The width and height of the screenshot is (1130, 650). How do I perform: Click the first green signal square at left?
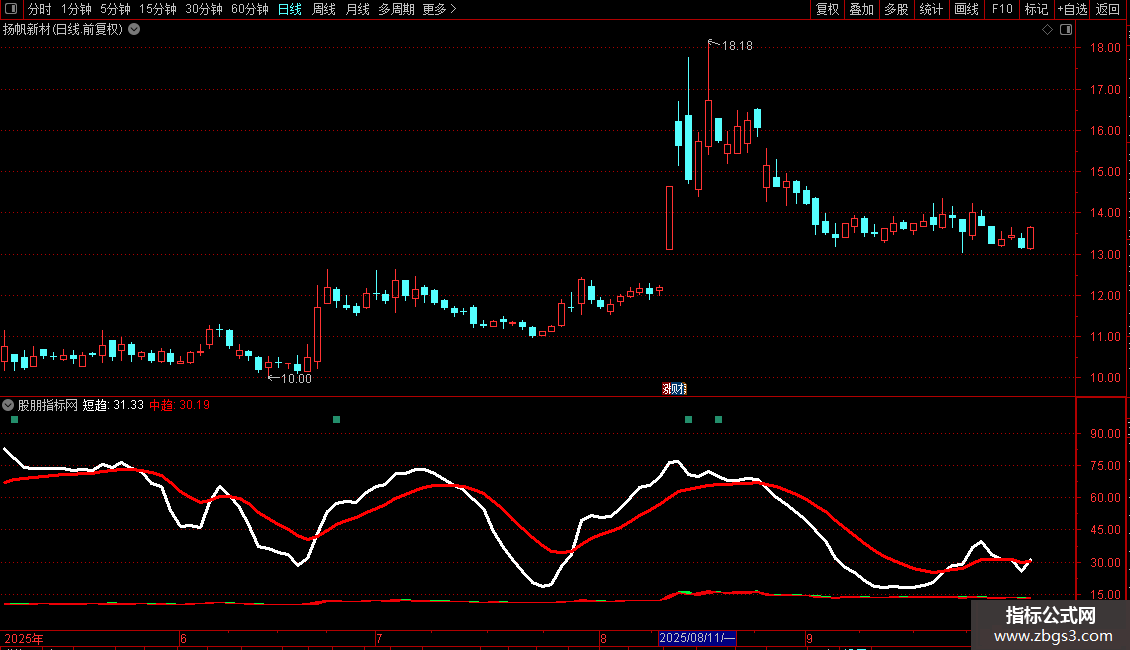14,419
